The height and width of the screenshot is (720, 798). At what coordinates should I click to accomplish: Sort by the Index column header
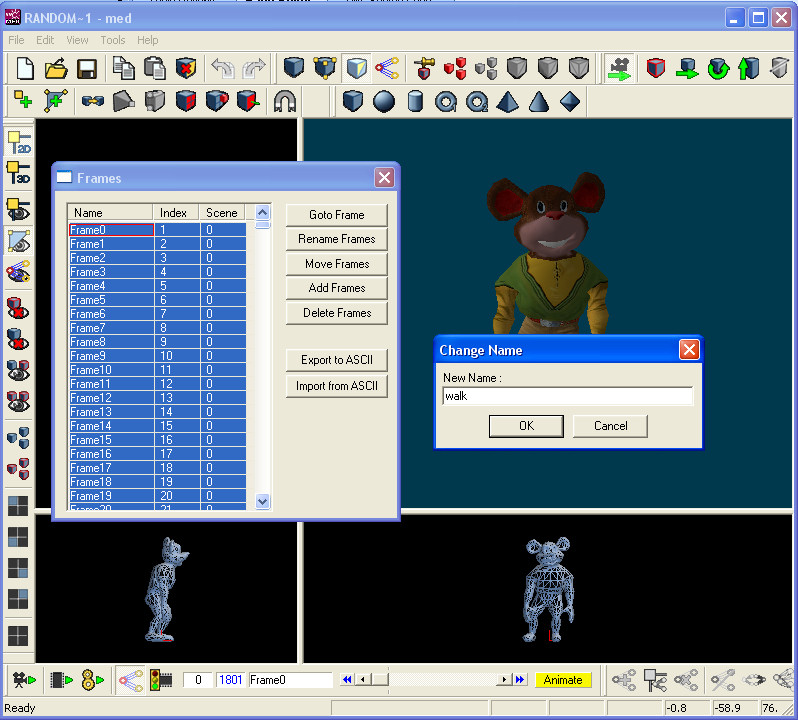[176, 213]
